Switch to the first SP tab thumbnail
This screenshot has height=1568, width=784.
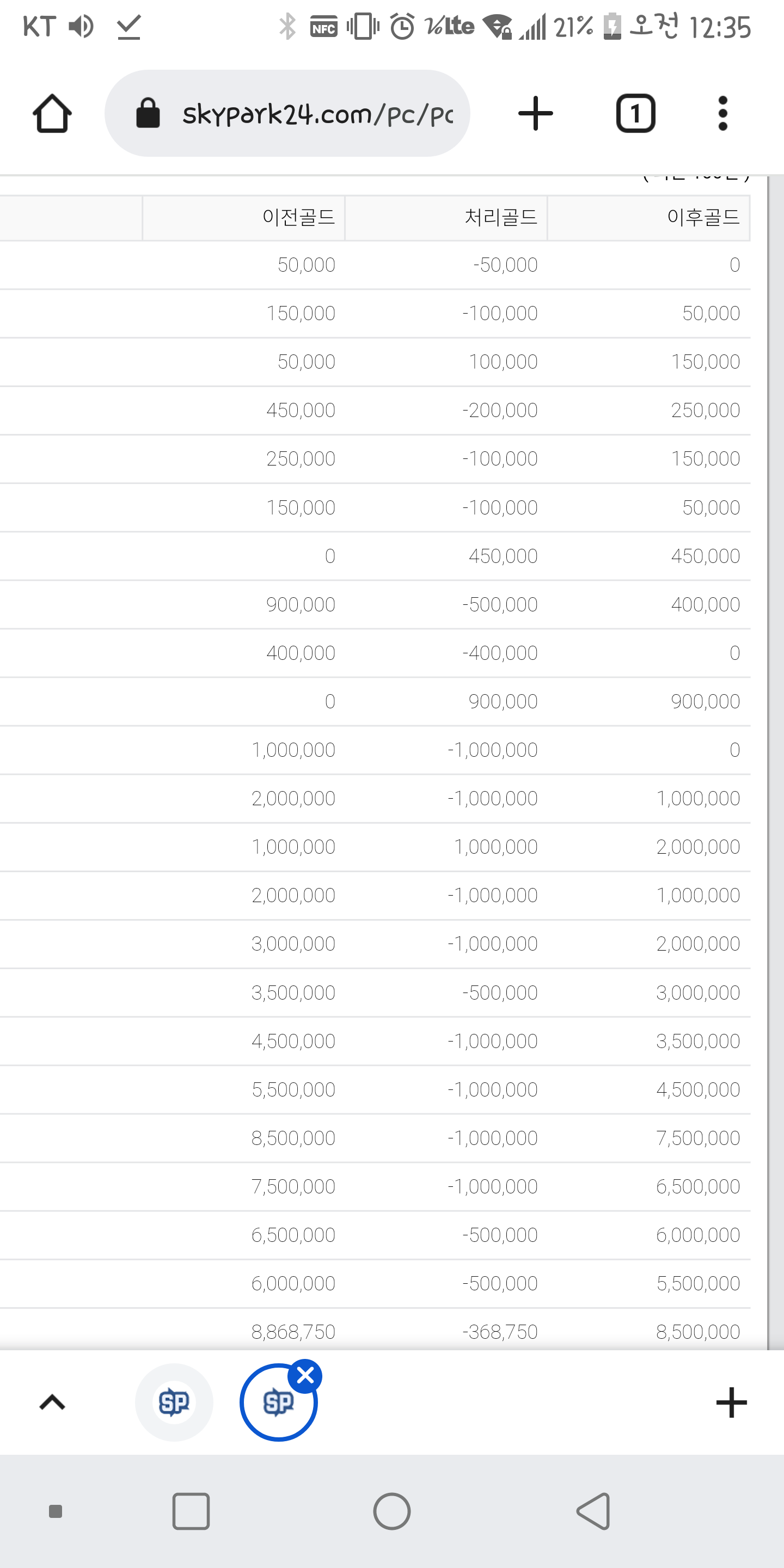[174, 1402]
